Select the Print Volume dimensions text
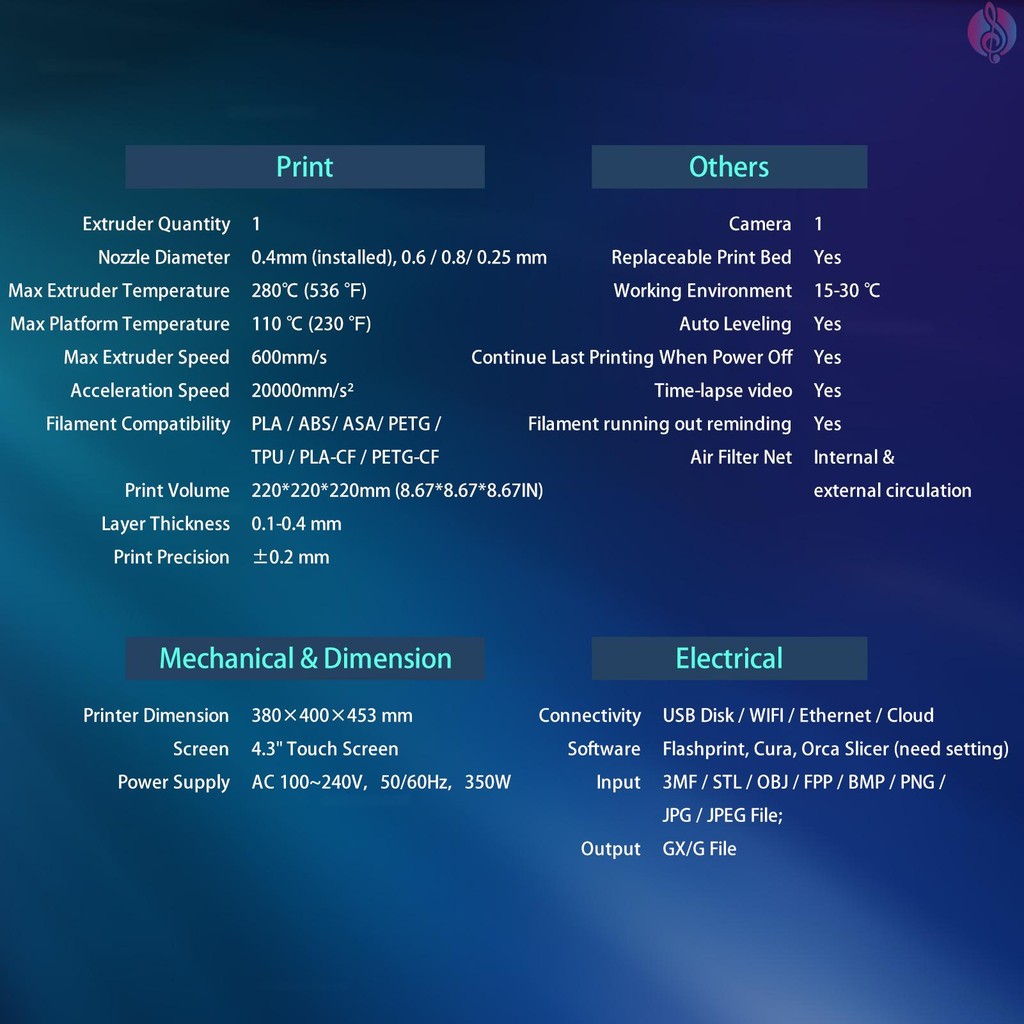 (x=397, y=491)
